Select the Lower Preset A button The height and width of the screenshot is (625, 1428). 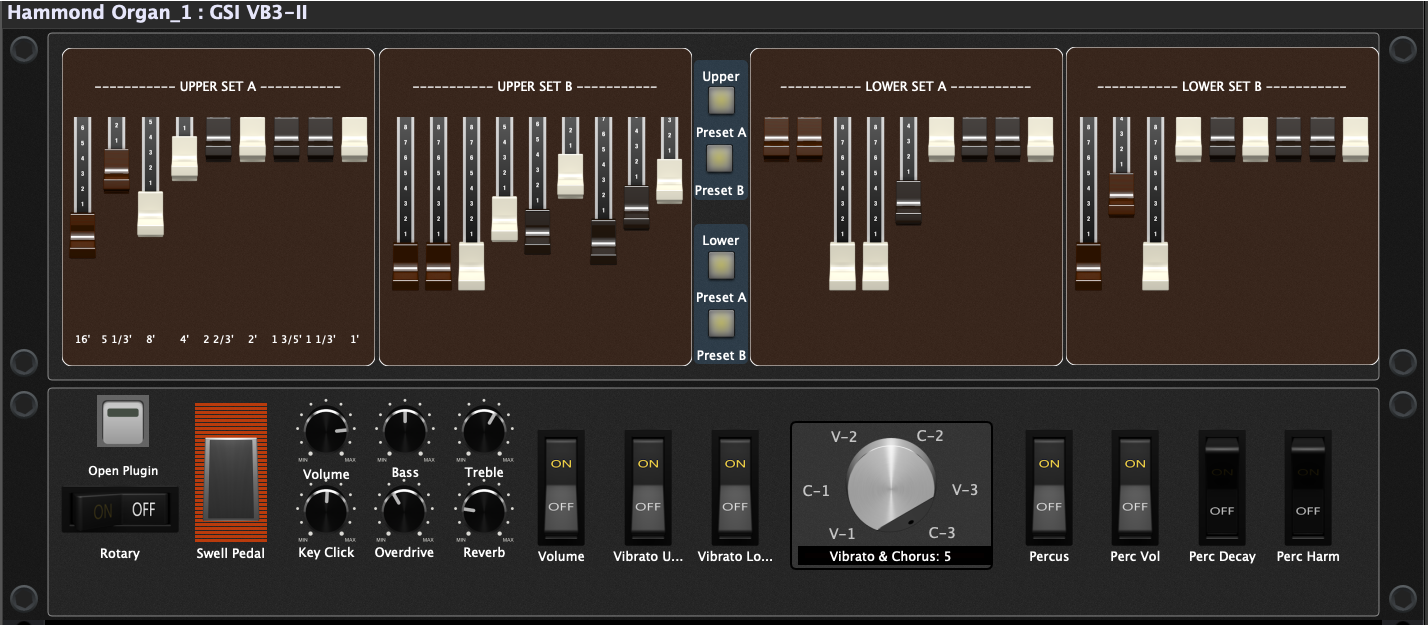pos(720,265)
